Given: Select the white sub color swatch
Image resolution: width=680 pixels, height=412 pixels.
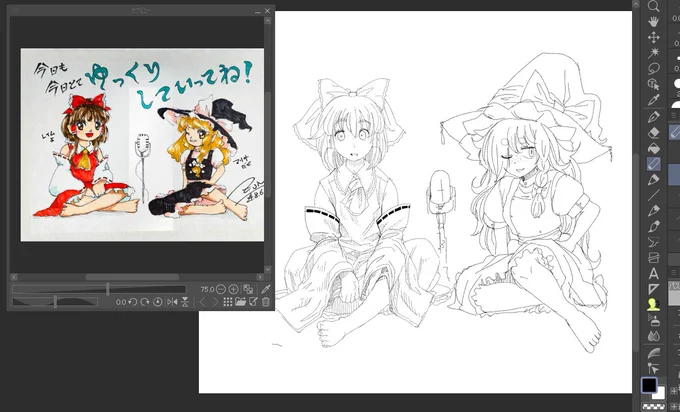Looking at the screenshot, I should click(659, 394).
